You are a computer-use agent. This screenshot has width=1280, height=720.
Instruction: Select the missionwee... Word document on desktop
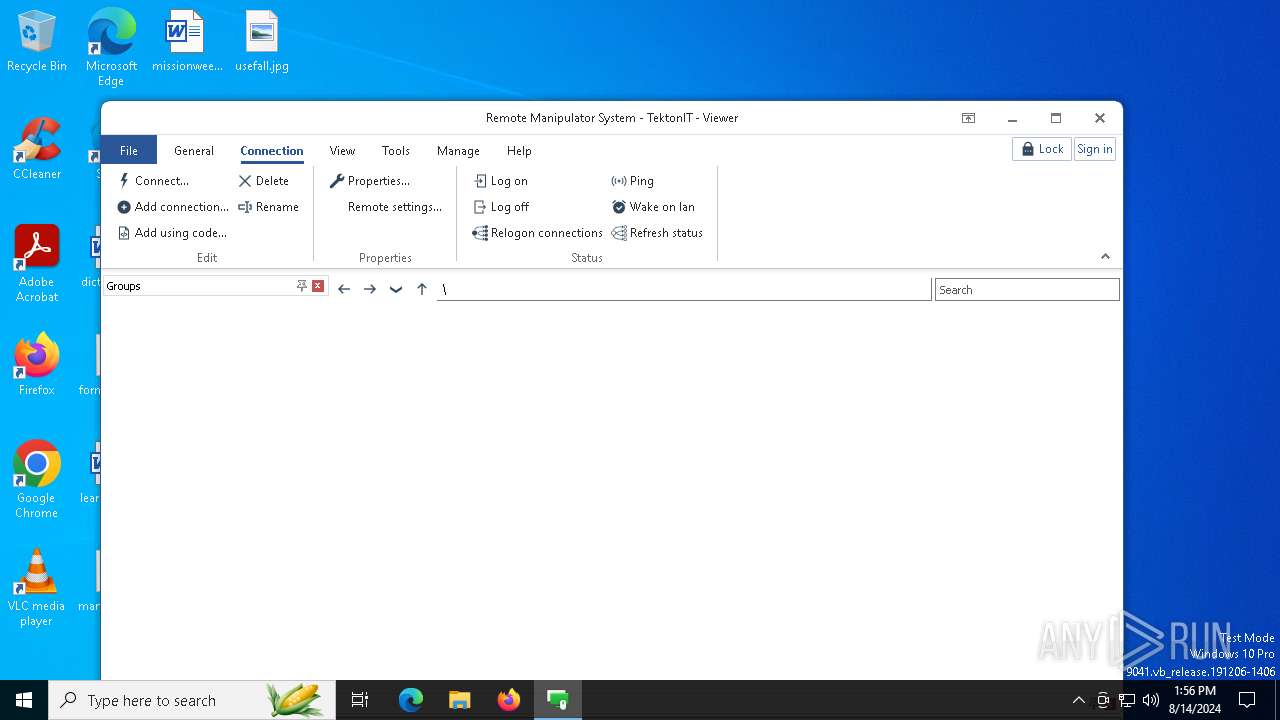coord(187,42)
